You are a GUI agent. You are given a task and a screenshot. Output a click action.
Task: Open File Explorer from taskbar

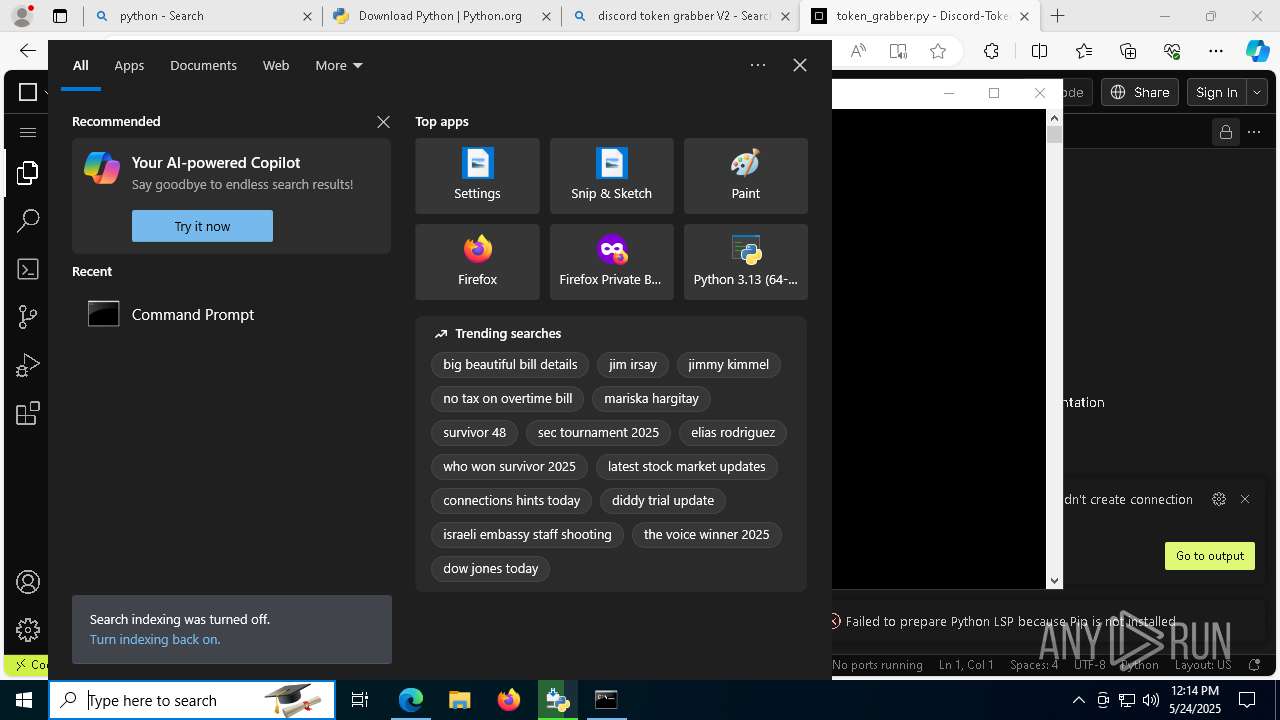459,700
